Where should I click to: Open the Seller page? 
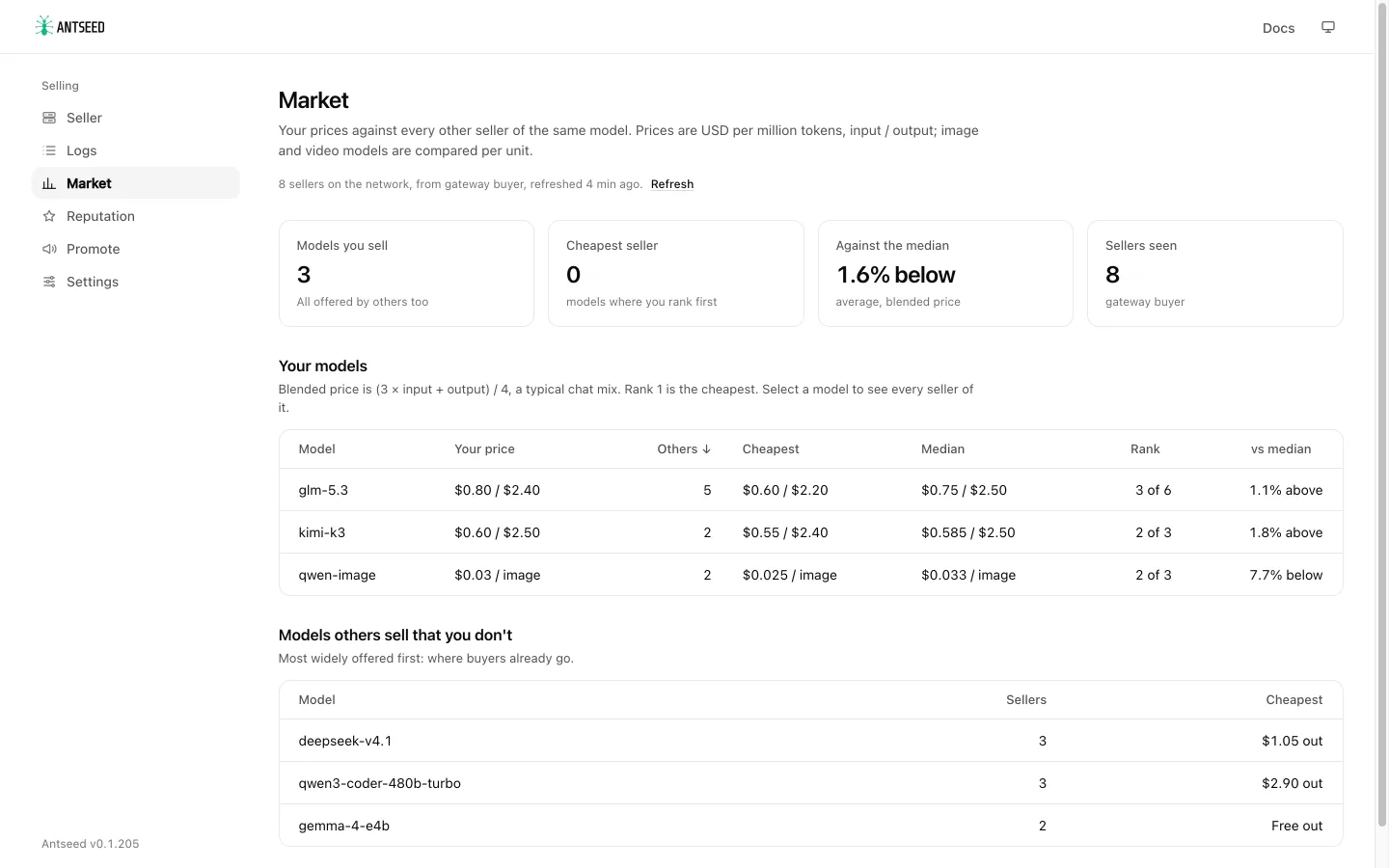click(136, 118)
